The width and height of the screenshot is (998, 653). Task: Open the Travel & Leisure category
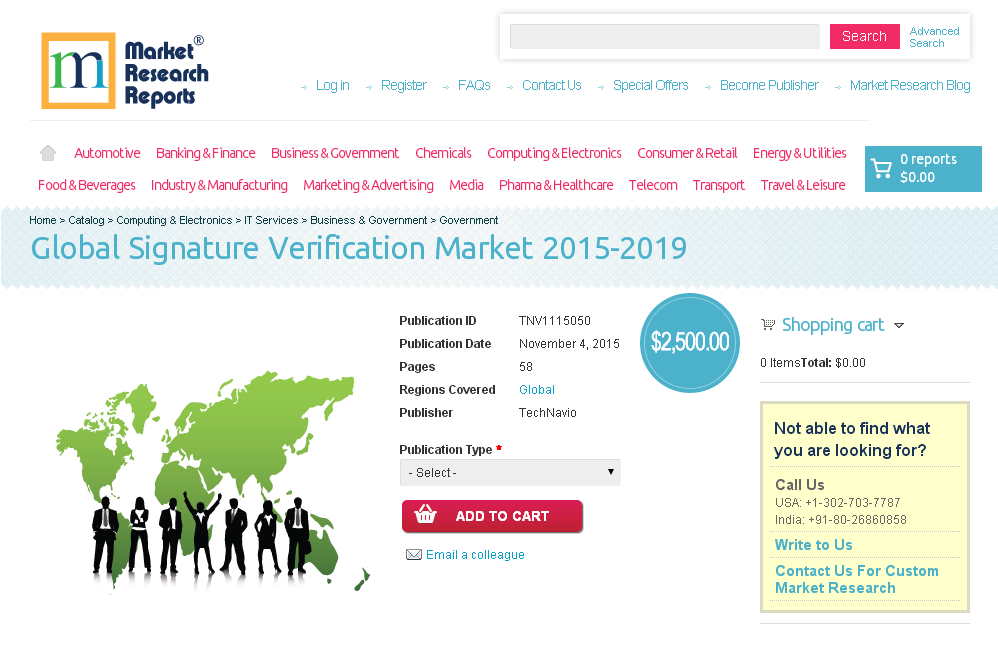(x=803, y=185)
